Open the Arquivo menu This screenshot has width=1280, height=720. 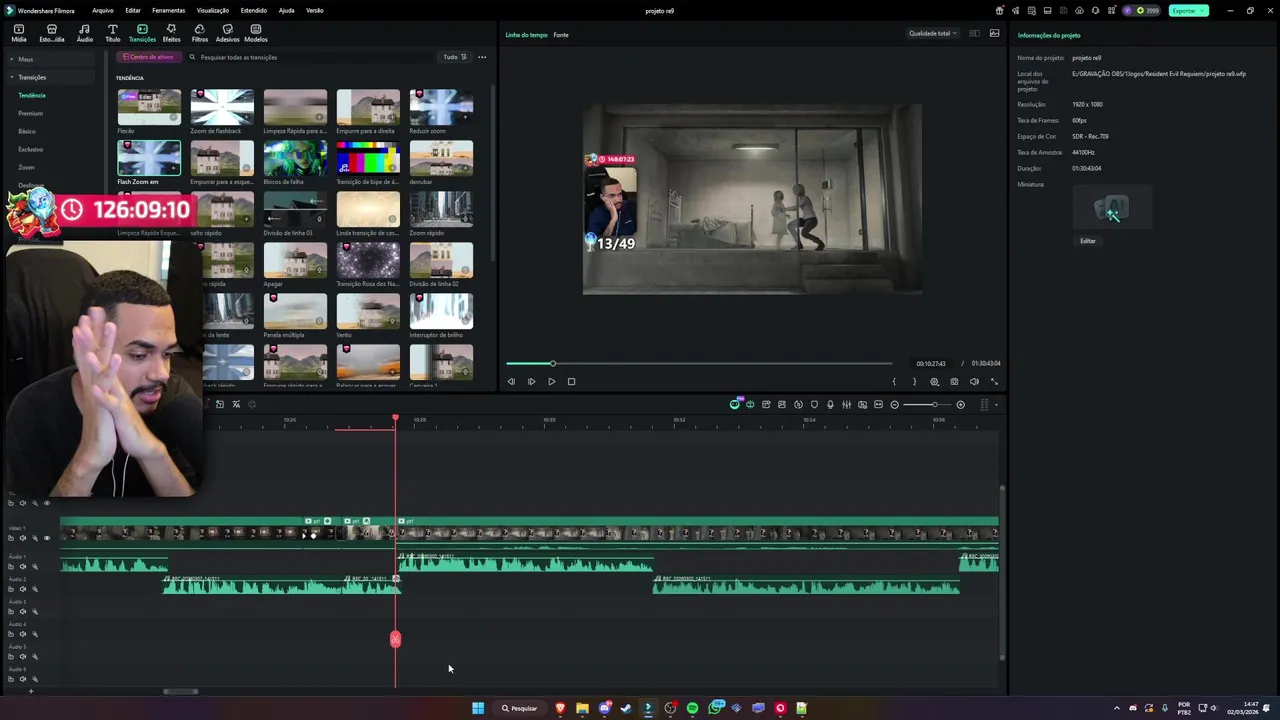[102, 10]
